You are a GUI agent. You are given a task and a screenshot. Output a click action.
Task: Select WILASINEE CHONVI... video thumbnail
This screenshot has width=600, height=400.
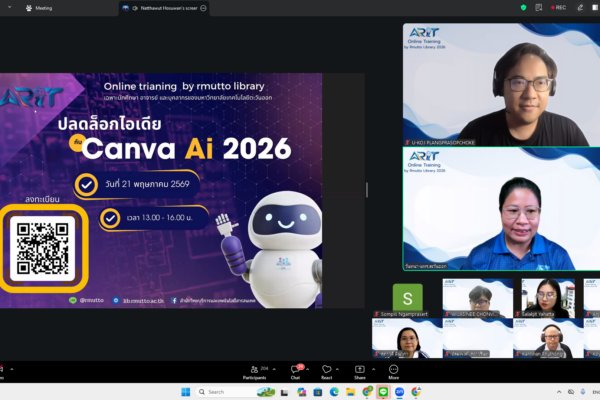[478, 298]
